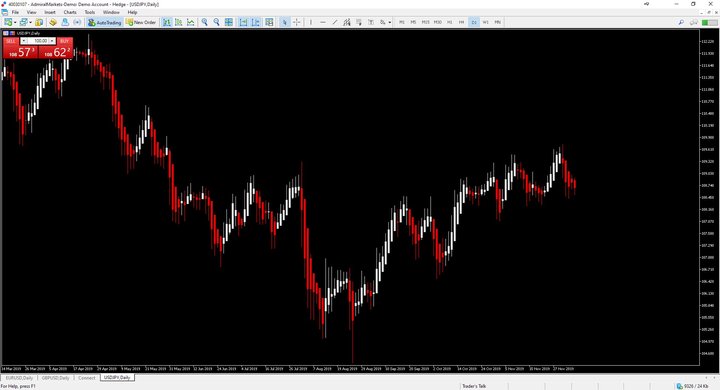Open the Tools menu
Image resolution: width=720 pixels, height=390 pixels.
coord(90,12)
